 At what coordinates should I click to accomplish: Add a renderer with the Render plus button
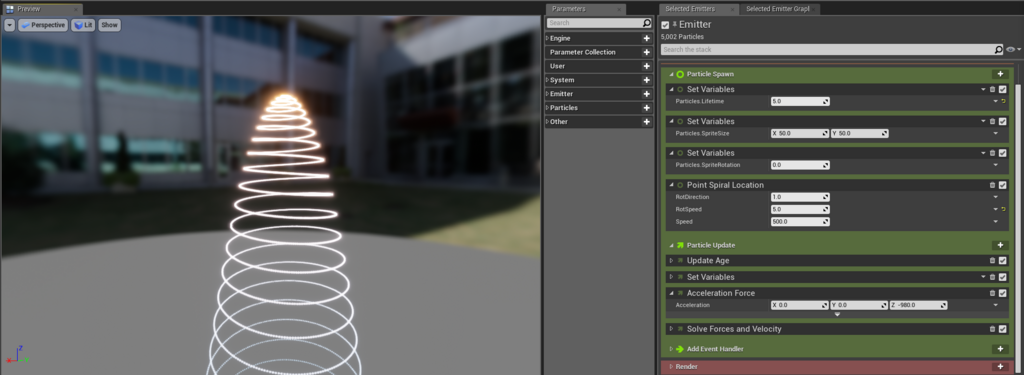[x=999, y=367]
